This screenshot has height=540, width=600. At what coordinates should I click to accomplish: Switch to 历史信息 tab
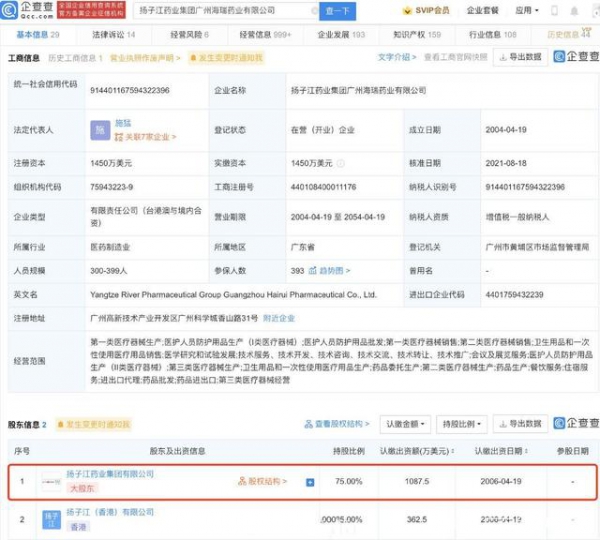tap(569, 34)
